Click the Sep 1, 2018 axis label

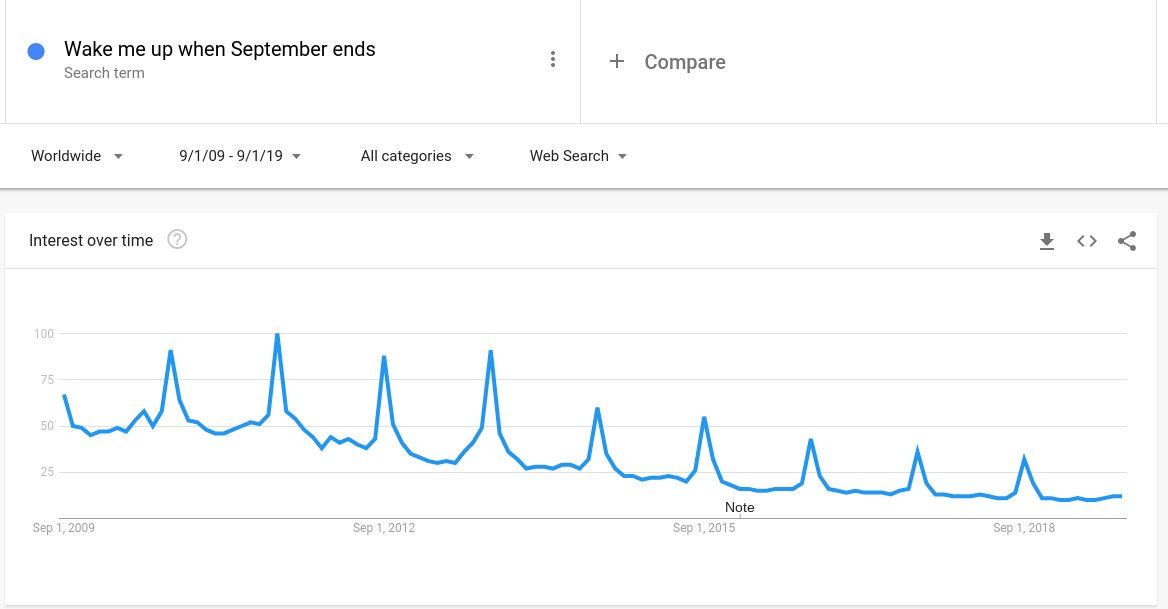coord(1024,528)
